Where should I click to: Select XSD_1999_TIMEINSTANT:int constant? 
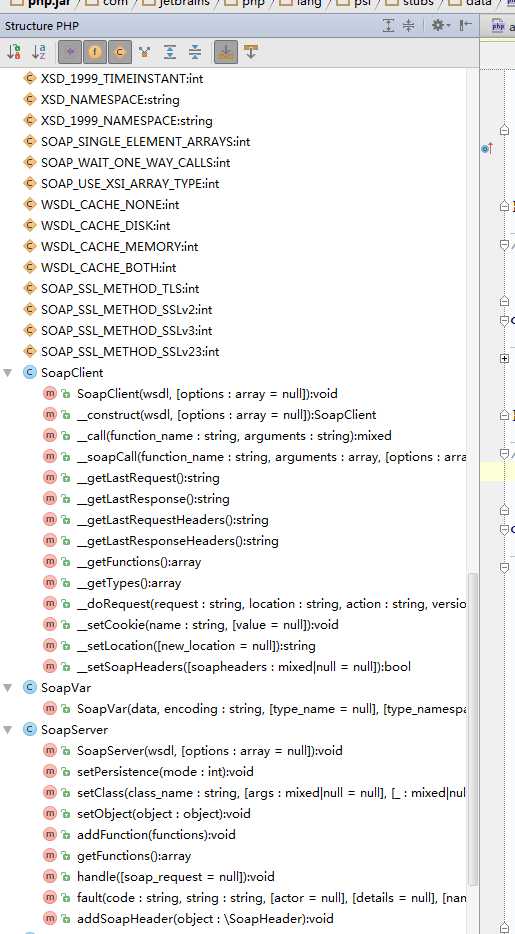tap(122, 79)
